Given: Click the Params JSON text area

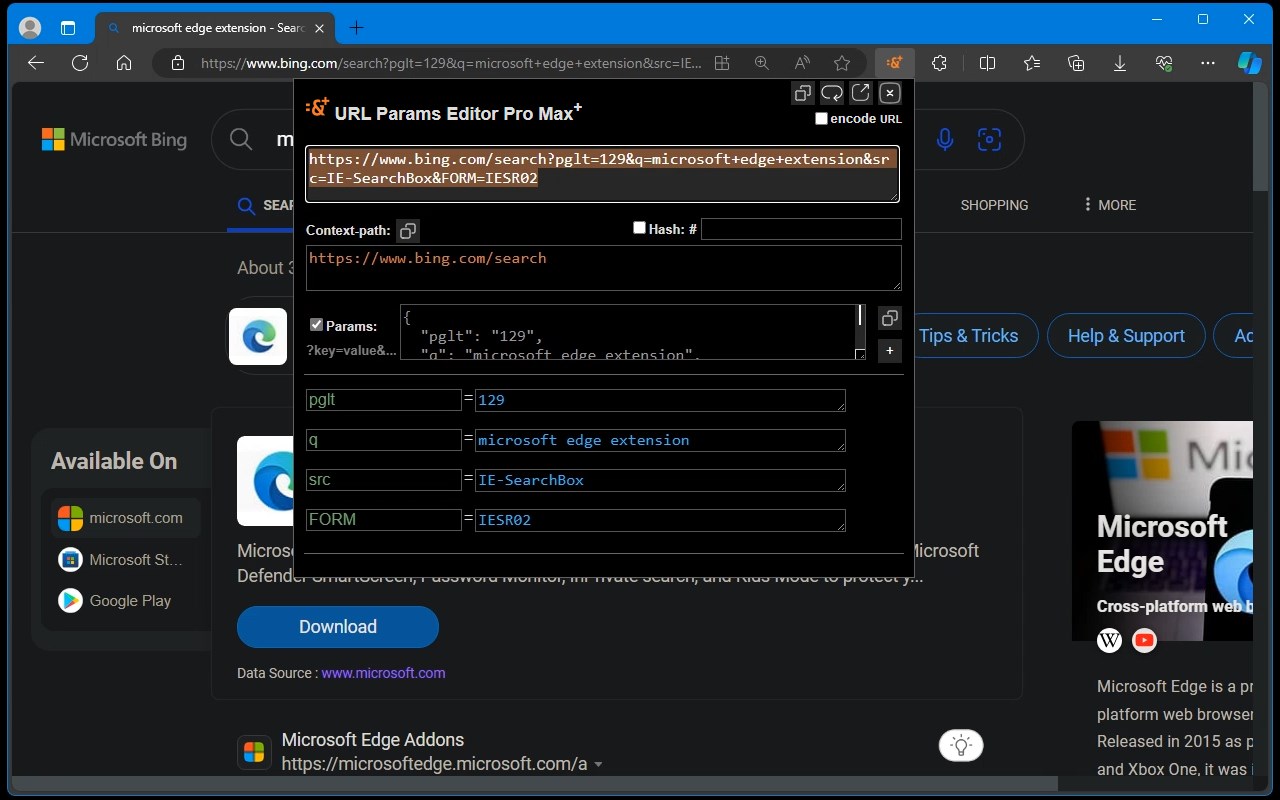Looking at the screenshot, I should click(x=633, y=332).
